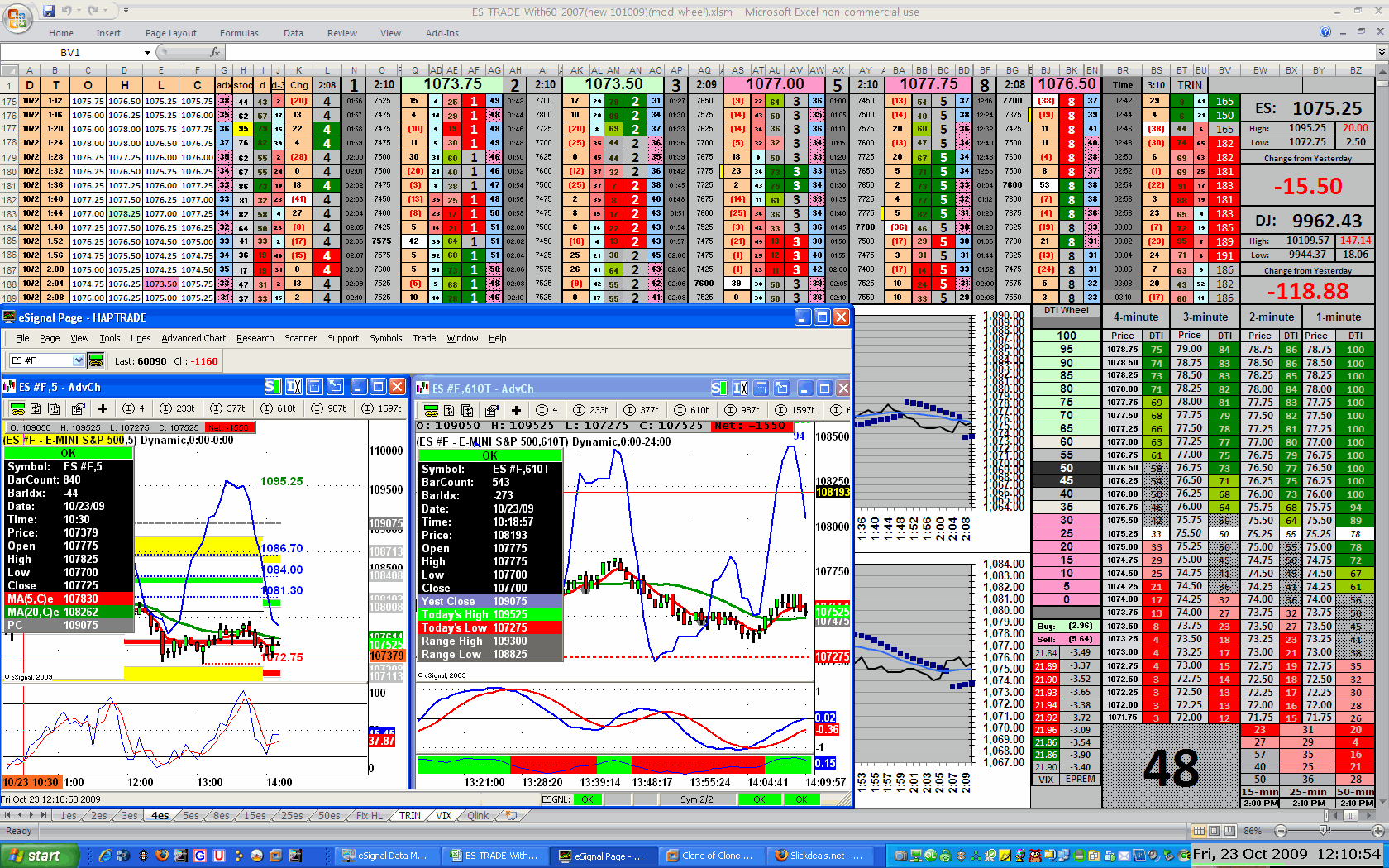Click the VIX label cell
Image resolution: width=1389 pixels, height=868 pixels.
pos(1045,779)
